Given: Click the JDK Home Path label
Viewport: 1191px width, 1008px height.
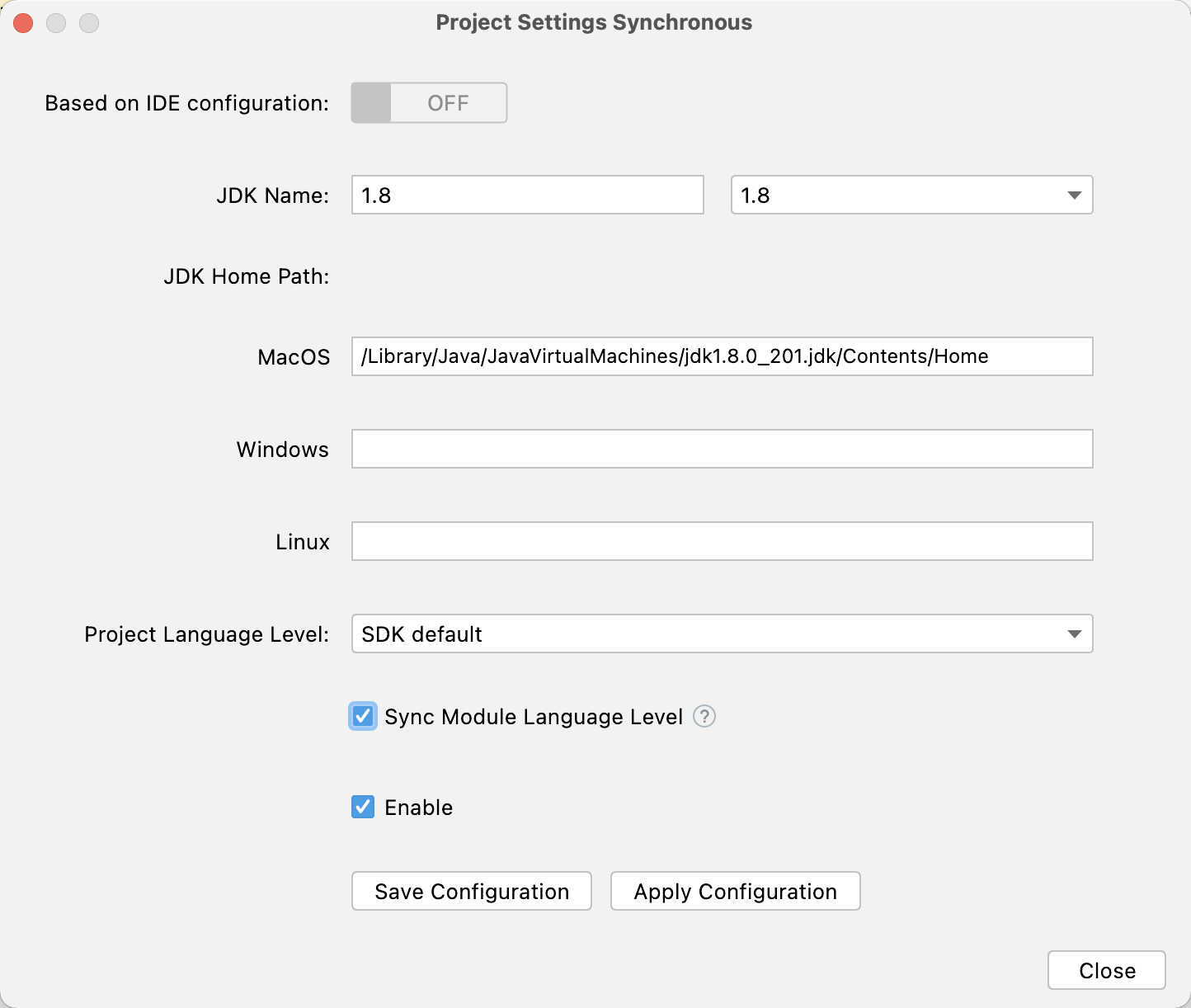Looking at the screenshot, I should pyautogui.click(x=246, y=276).
